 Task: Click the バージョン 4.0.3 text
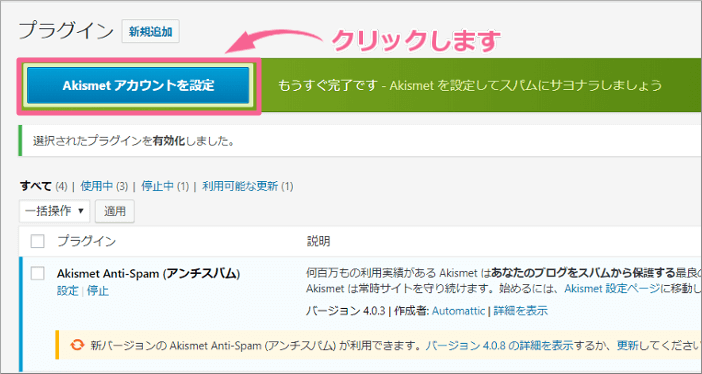click(x=345, y=311)
